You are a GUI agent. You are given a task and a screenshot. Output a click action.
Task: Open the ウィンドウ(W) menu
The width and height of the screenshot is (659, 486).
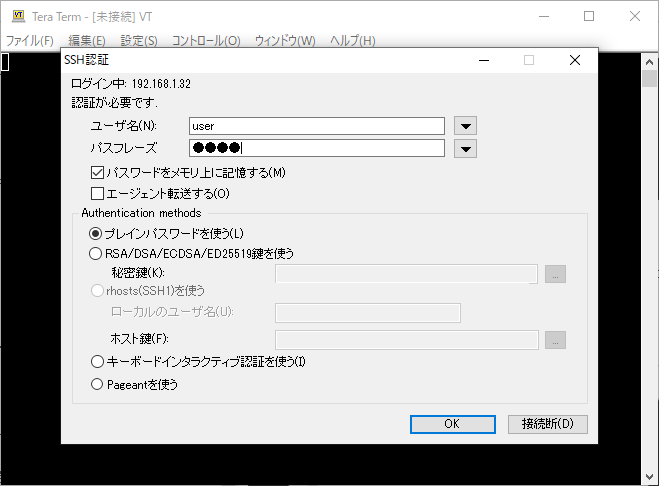point(285,41)
